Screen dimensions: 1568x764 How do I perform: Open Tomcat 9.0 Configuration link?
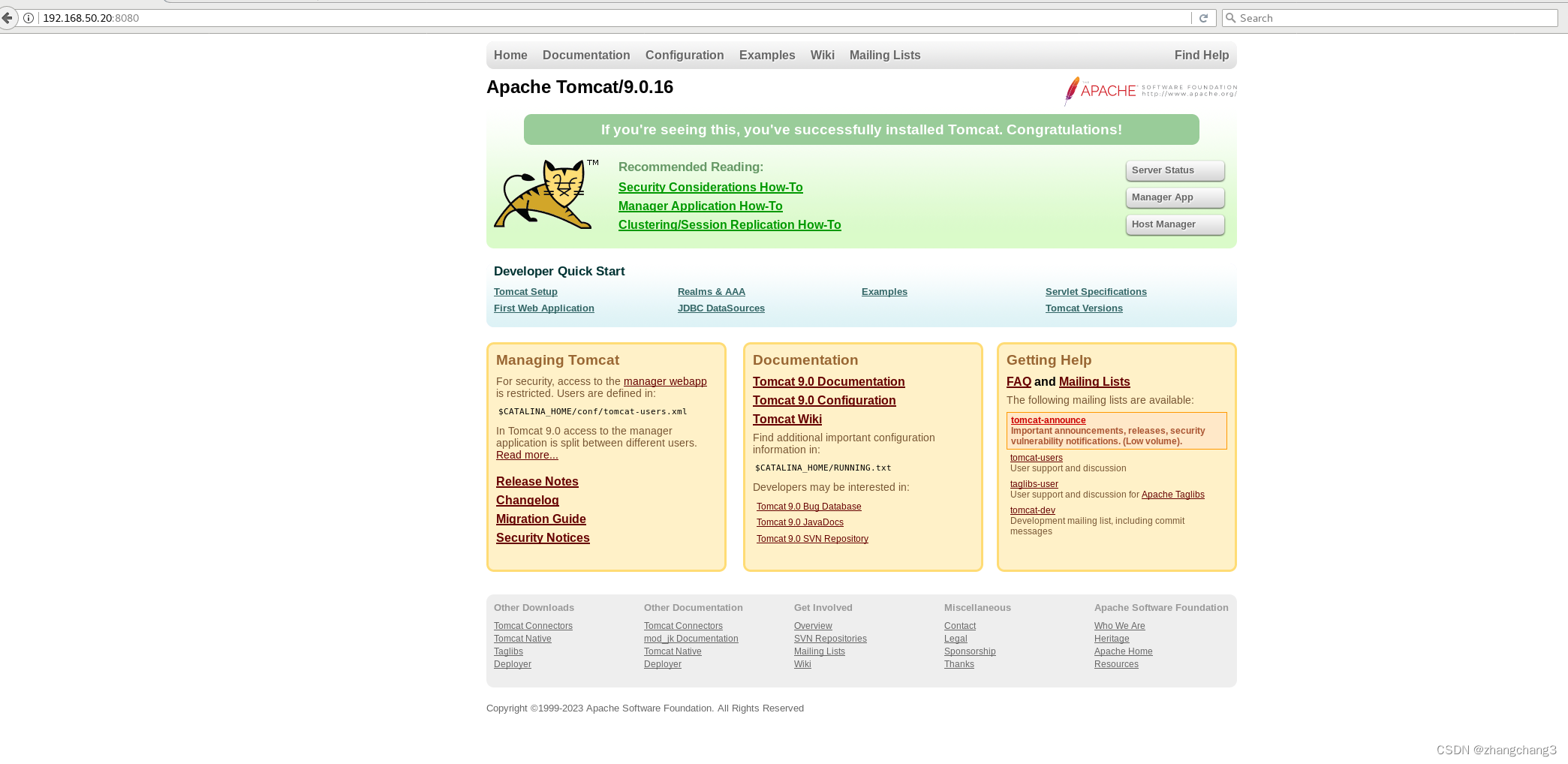[824, 401]
